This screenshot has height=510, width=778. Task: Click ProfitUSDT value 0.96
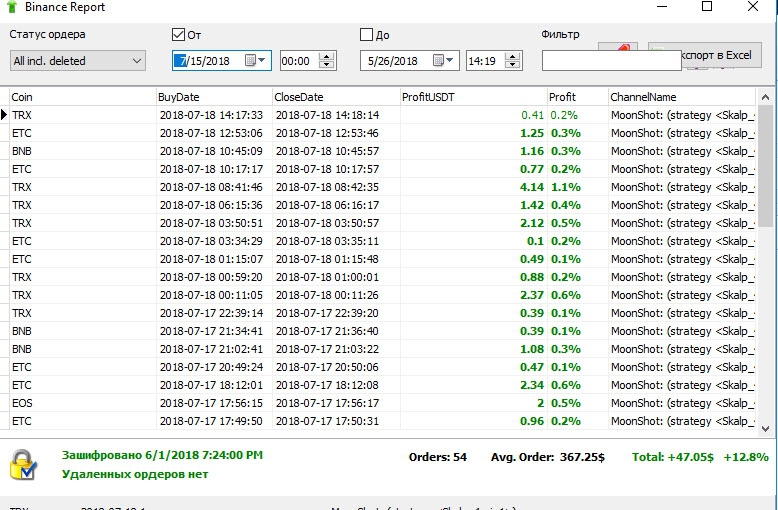[x=532, y=421]
